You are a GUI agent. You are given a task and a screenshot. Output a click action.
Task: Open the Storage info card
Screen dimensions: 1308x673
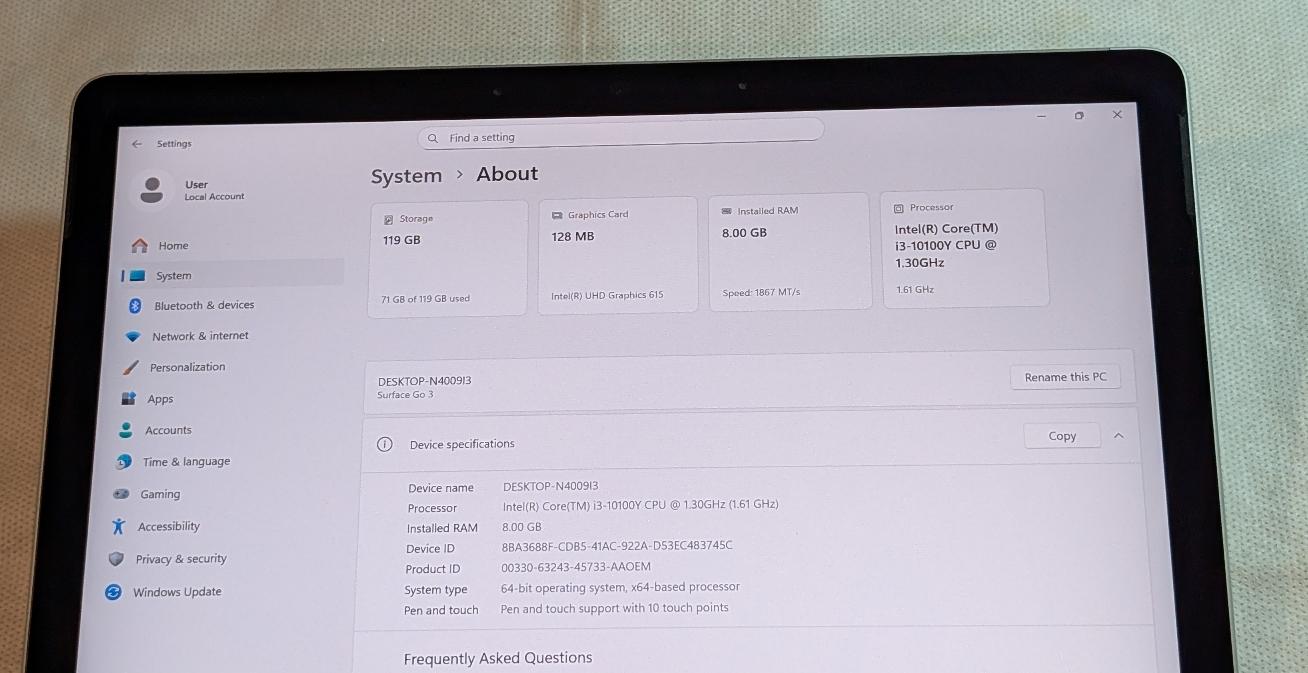447,258
